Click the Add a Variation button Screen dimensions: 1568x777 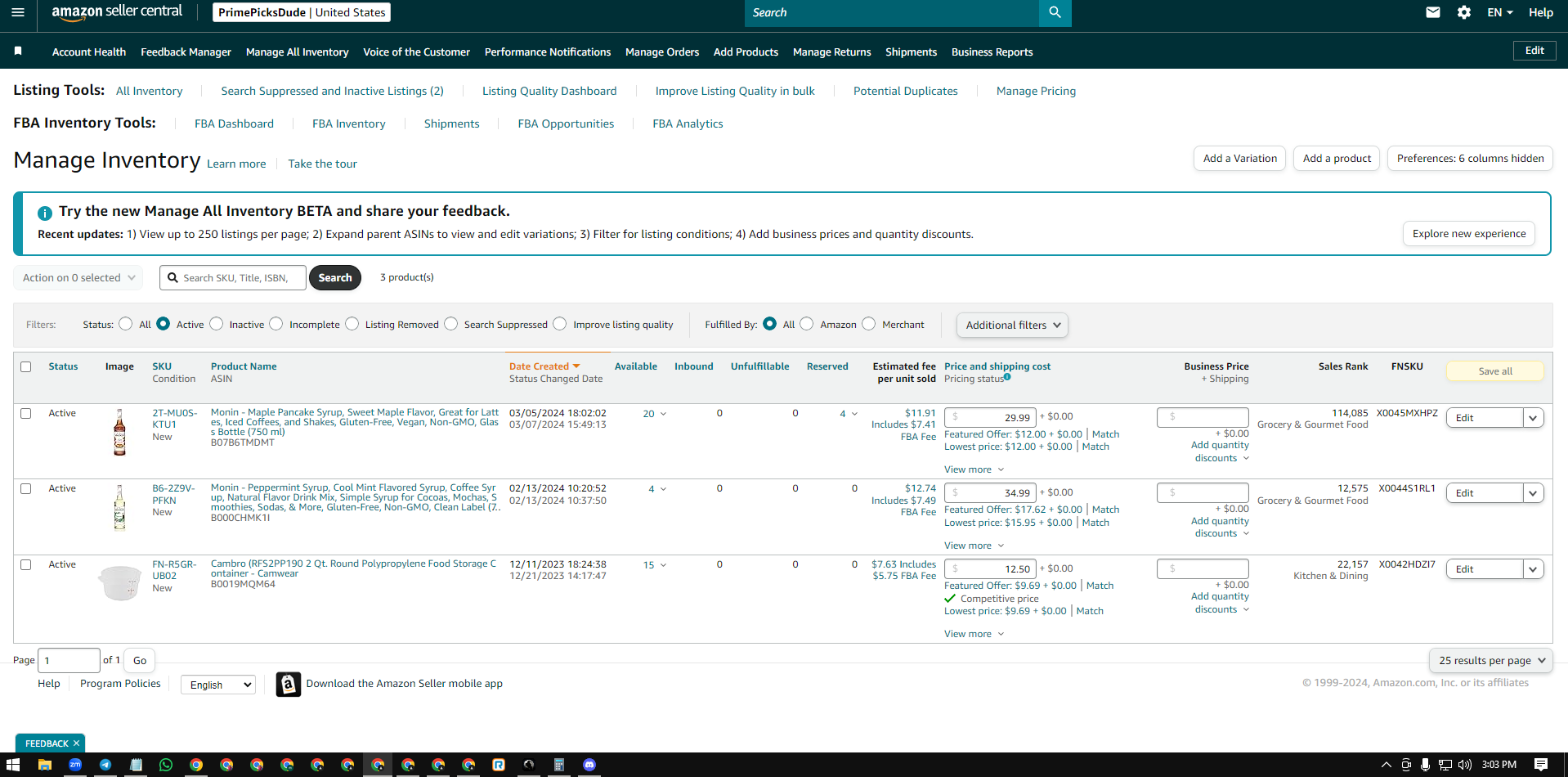coord(1239,159)
